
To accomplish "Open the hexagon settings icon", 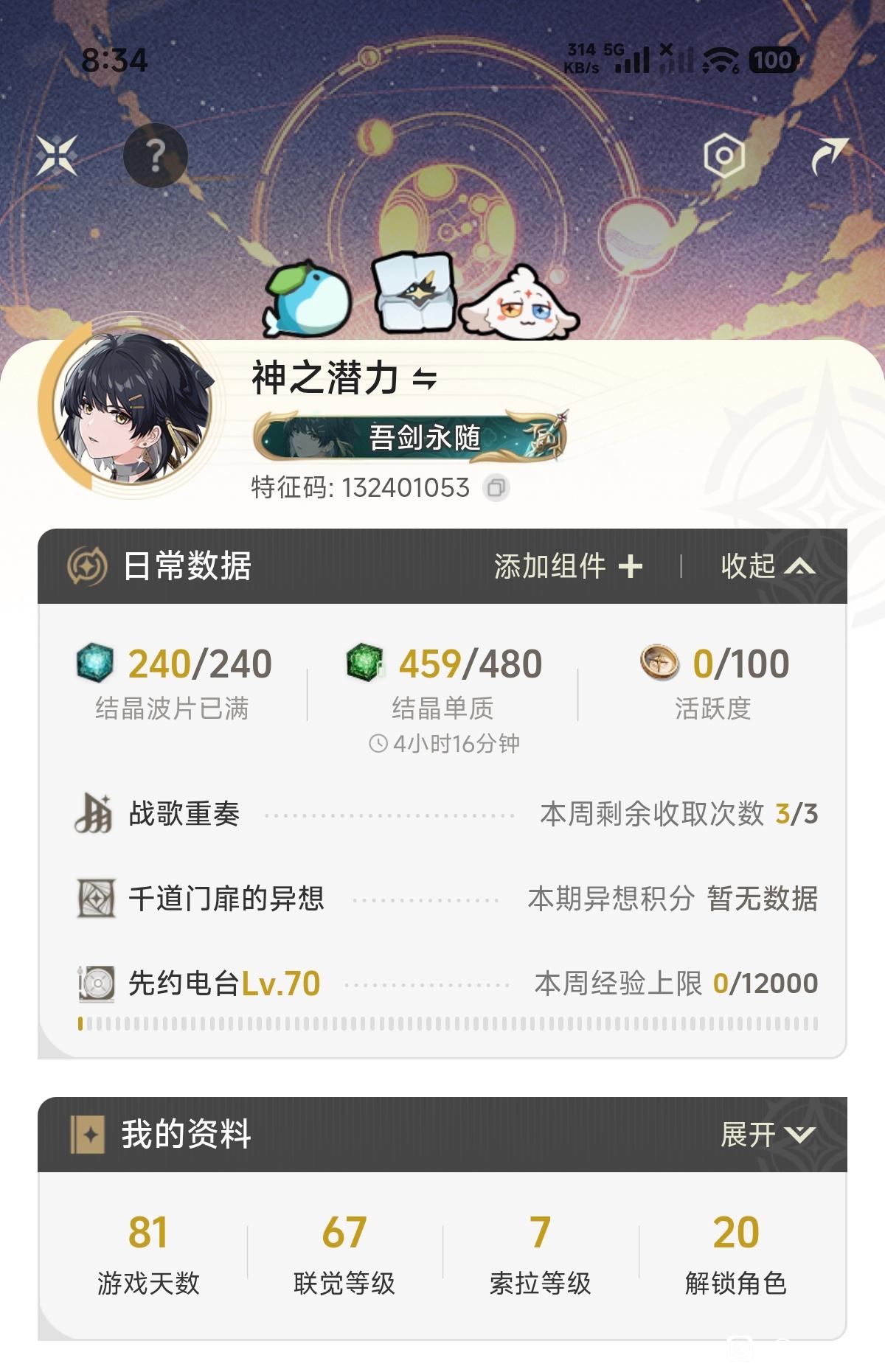I will [723, 156].
